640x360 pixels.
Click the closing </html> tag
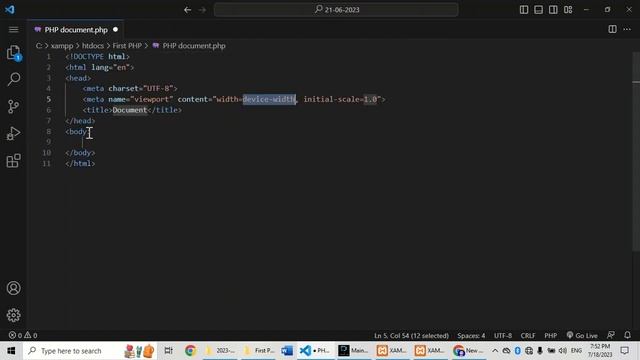pyautogui.click(x=80, y=163)
